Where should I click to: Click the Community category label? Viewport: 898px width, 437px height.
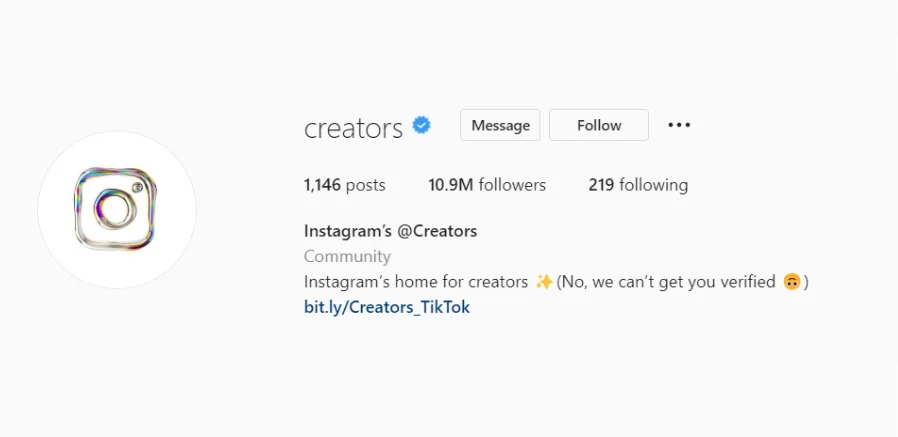point(347,257)
